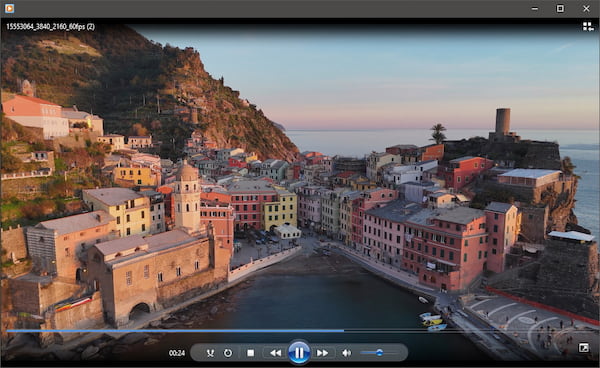600x368 pixels.
Task: Toggle repeat playback
Action: click(x=228, y=353)
